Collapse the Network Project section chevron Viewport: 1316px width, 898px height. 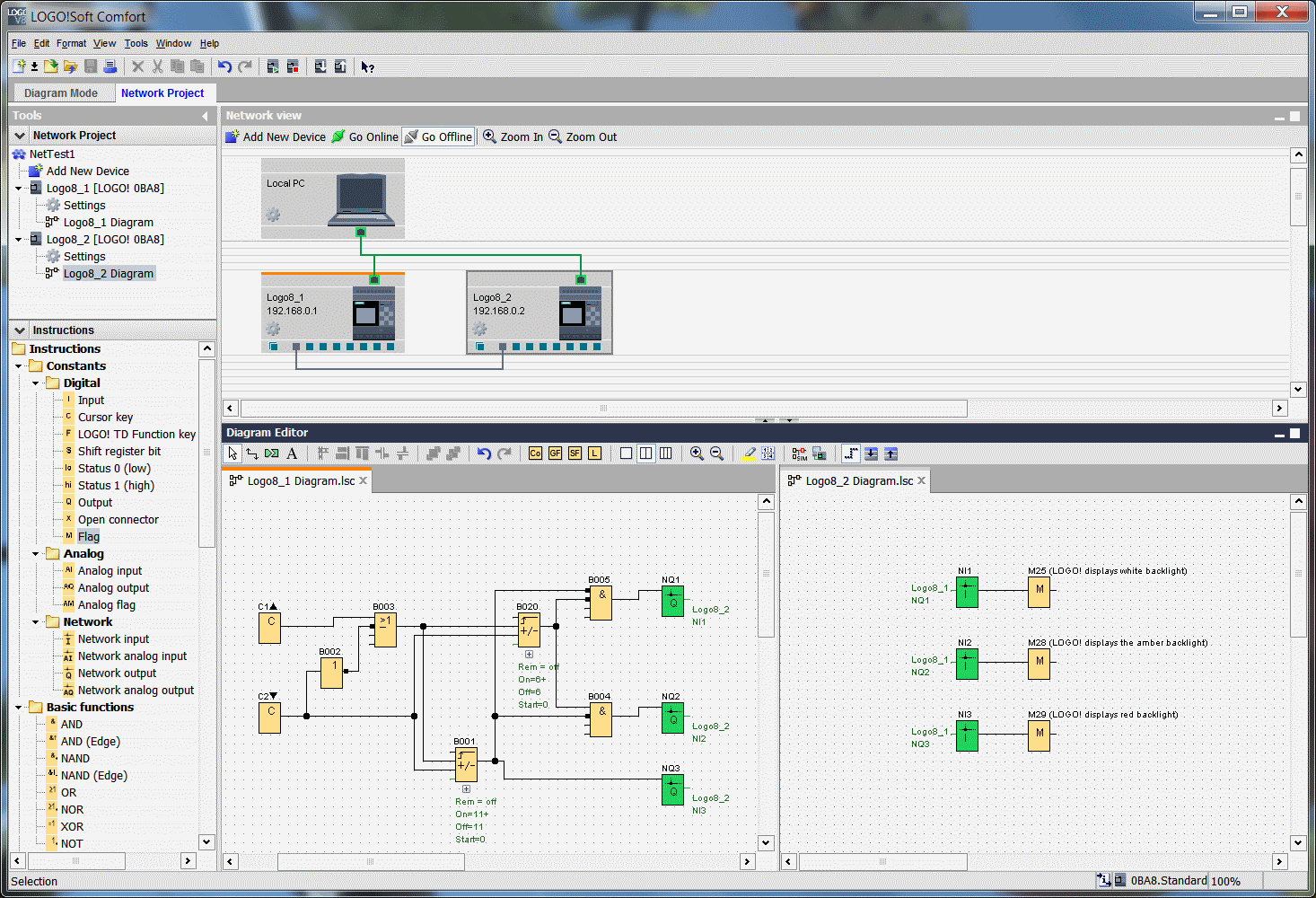coord(20,136)
